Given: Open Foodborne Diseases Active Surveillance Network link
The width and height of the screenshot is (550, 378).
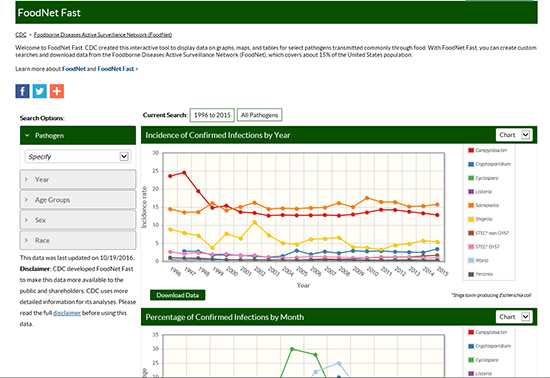Looking at the screenshot, I should click(103, 35).
